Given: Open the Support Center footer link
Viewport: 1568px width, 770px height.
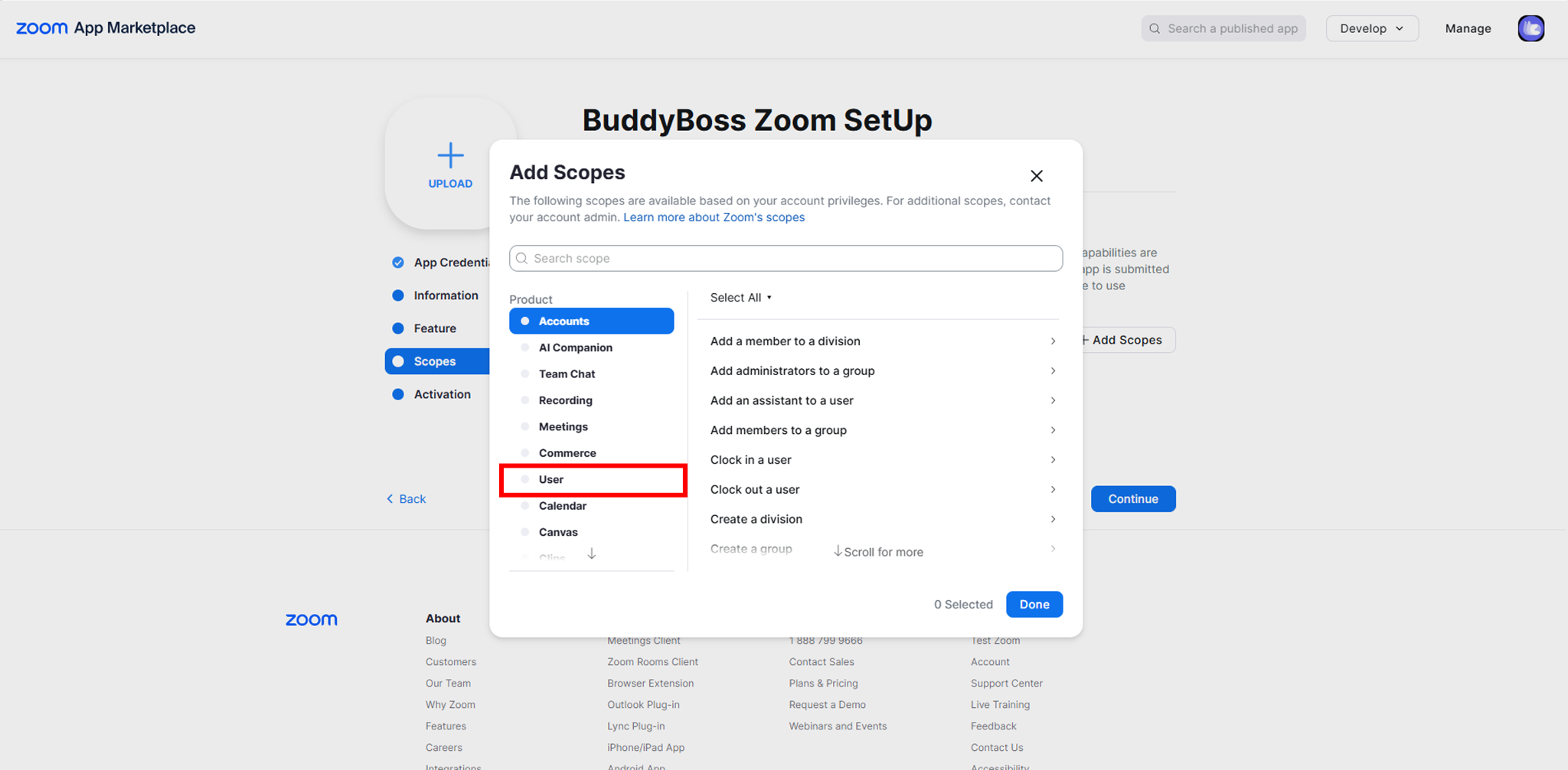Looking at the screenshot, I should (1007, 684).
